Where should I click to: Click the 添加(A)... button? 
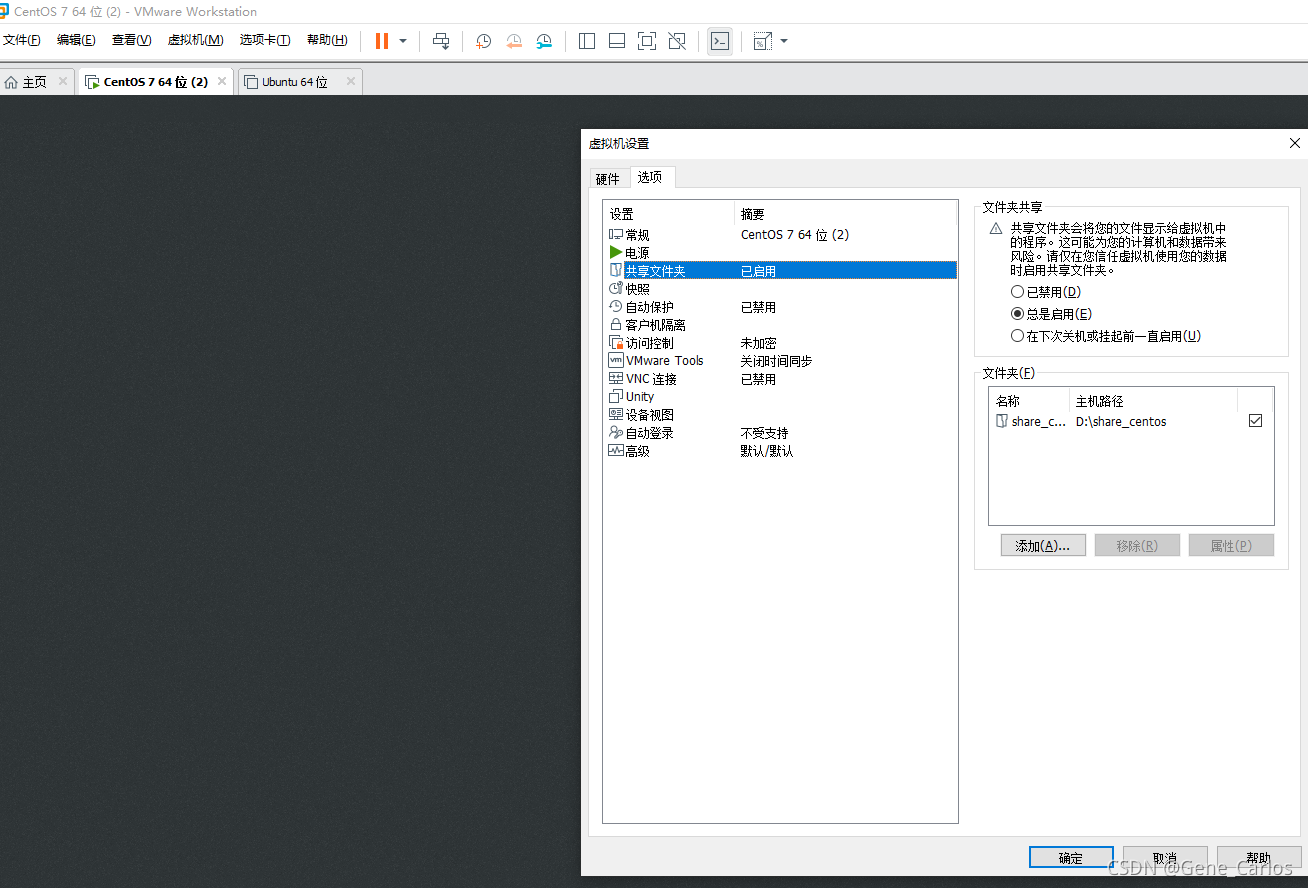click(x=1043, y=545)
